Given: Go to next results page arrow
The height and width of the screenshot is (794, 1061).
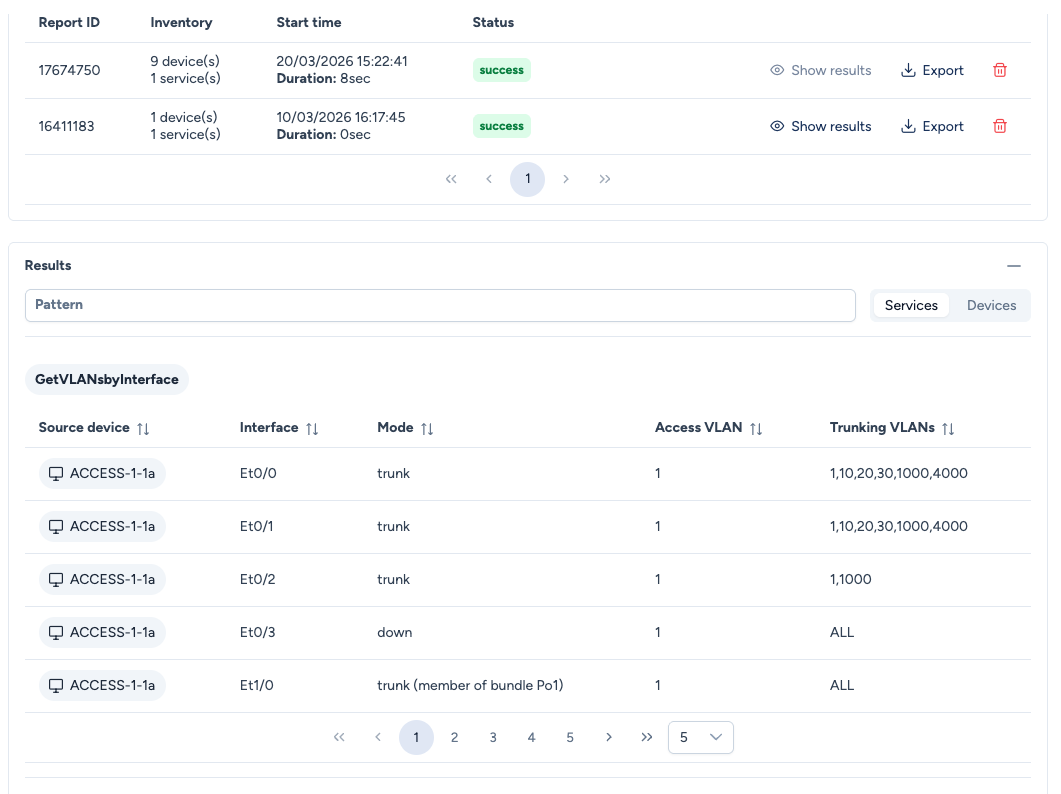Looking at the screenshot, I should [608, 737].
